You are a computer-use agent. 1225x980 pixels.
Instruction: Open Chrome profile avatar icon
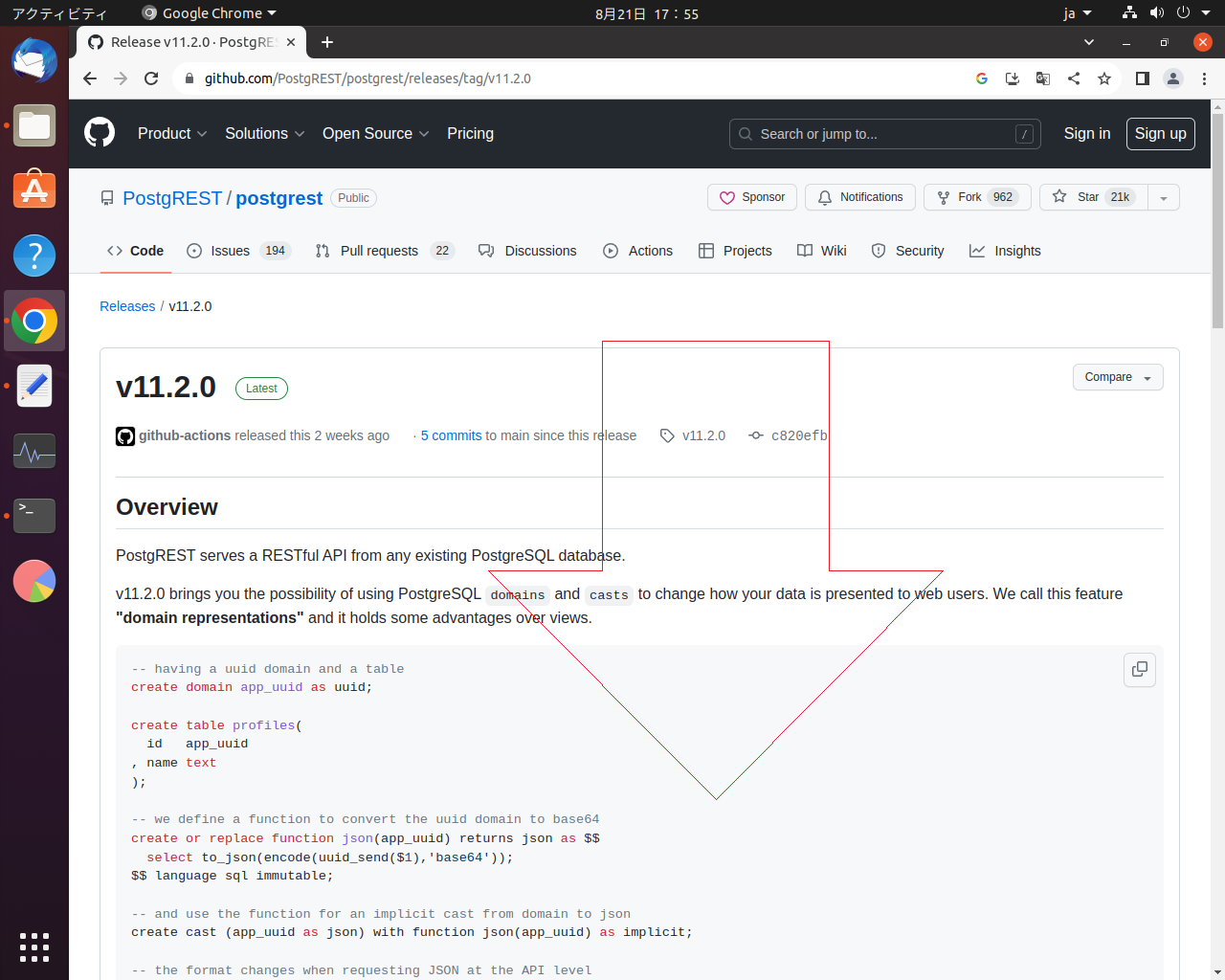[x=1173, y=78]
